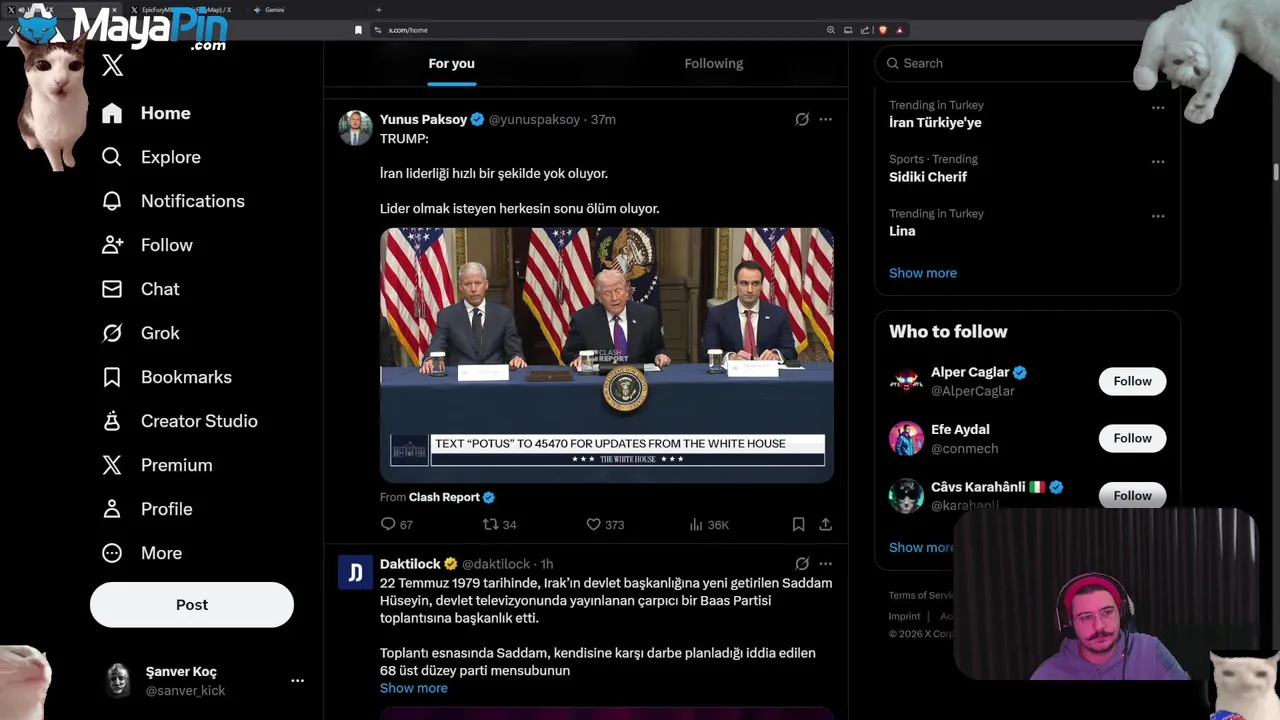
Task: Open options for İran Türkiye'ye trend
Action: [1158, 108]
